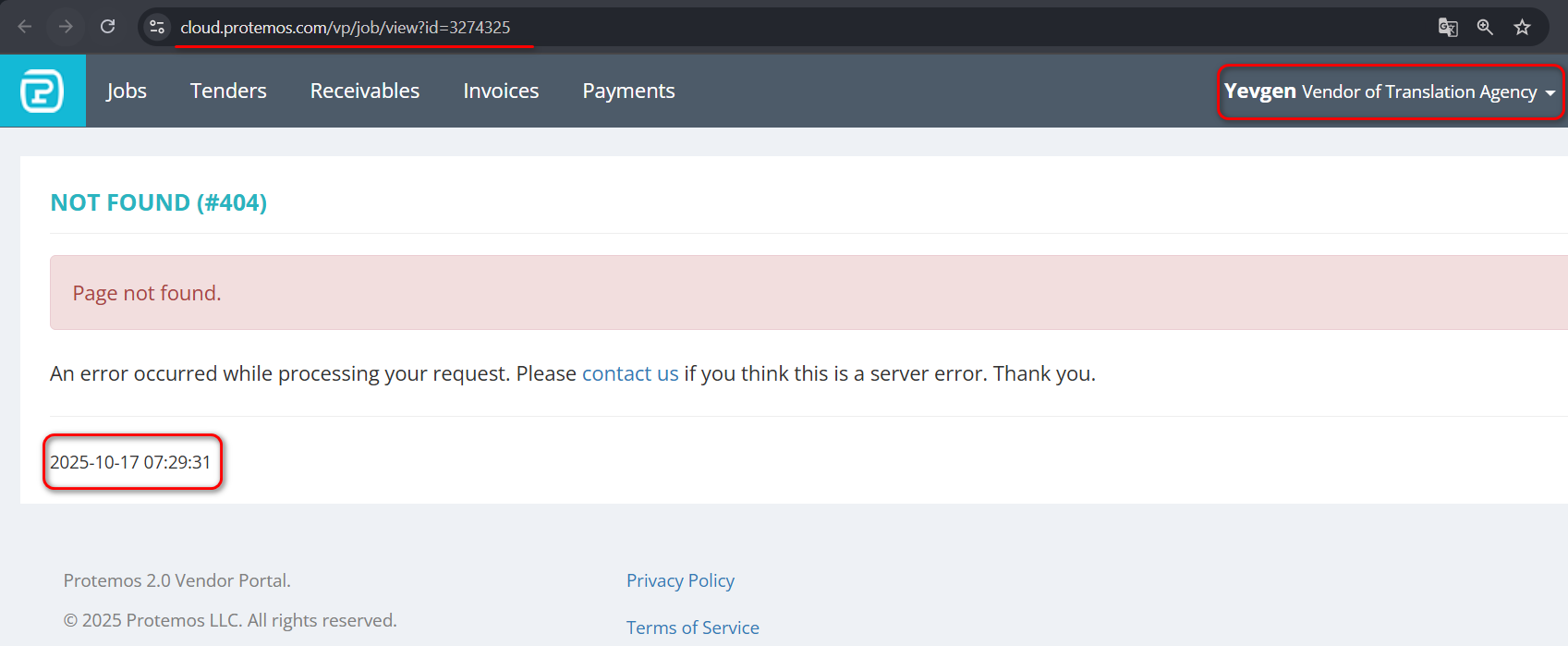Follow the "contact us" link
The width and height of the screenshot is (1568, 646).
point(630,373)
